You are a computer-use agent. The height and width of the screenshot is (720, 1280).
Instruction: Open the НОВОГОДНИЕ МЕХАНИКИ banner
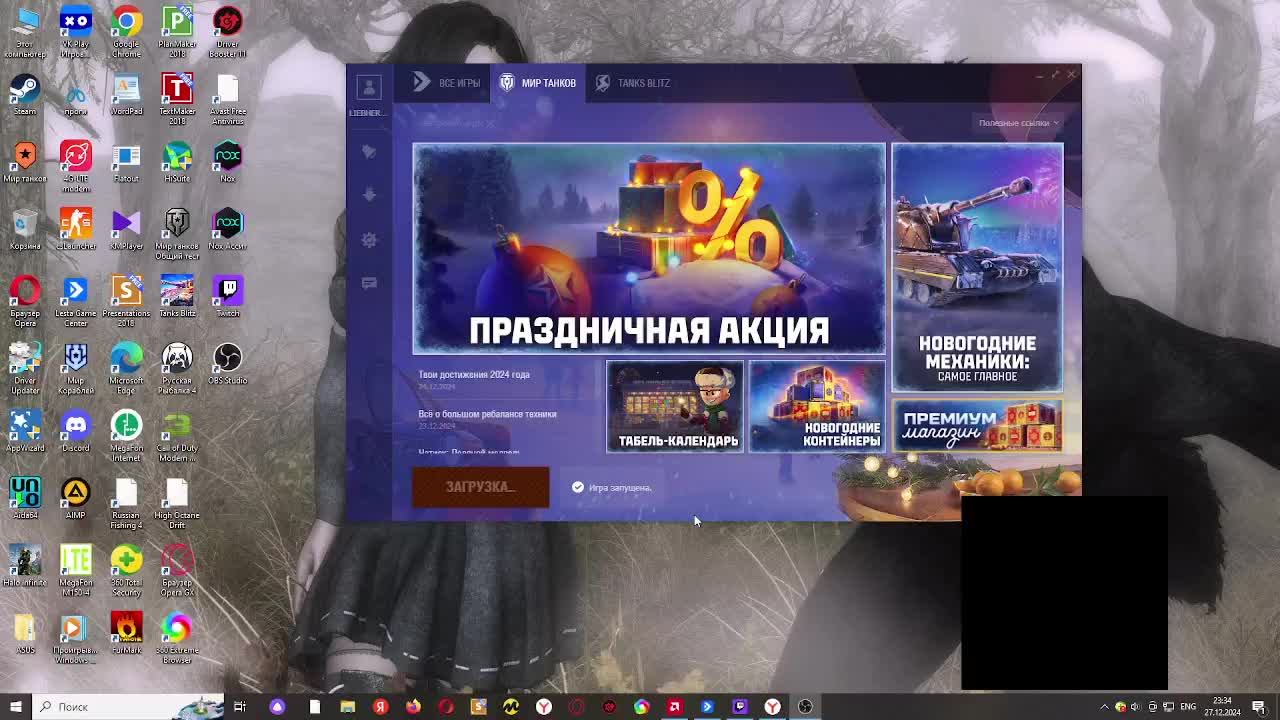tap(977, 267)
